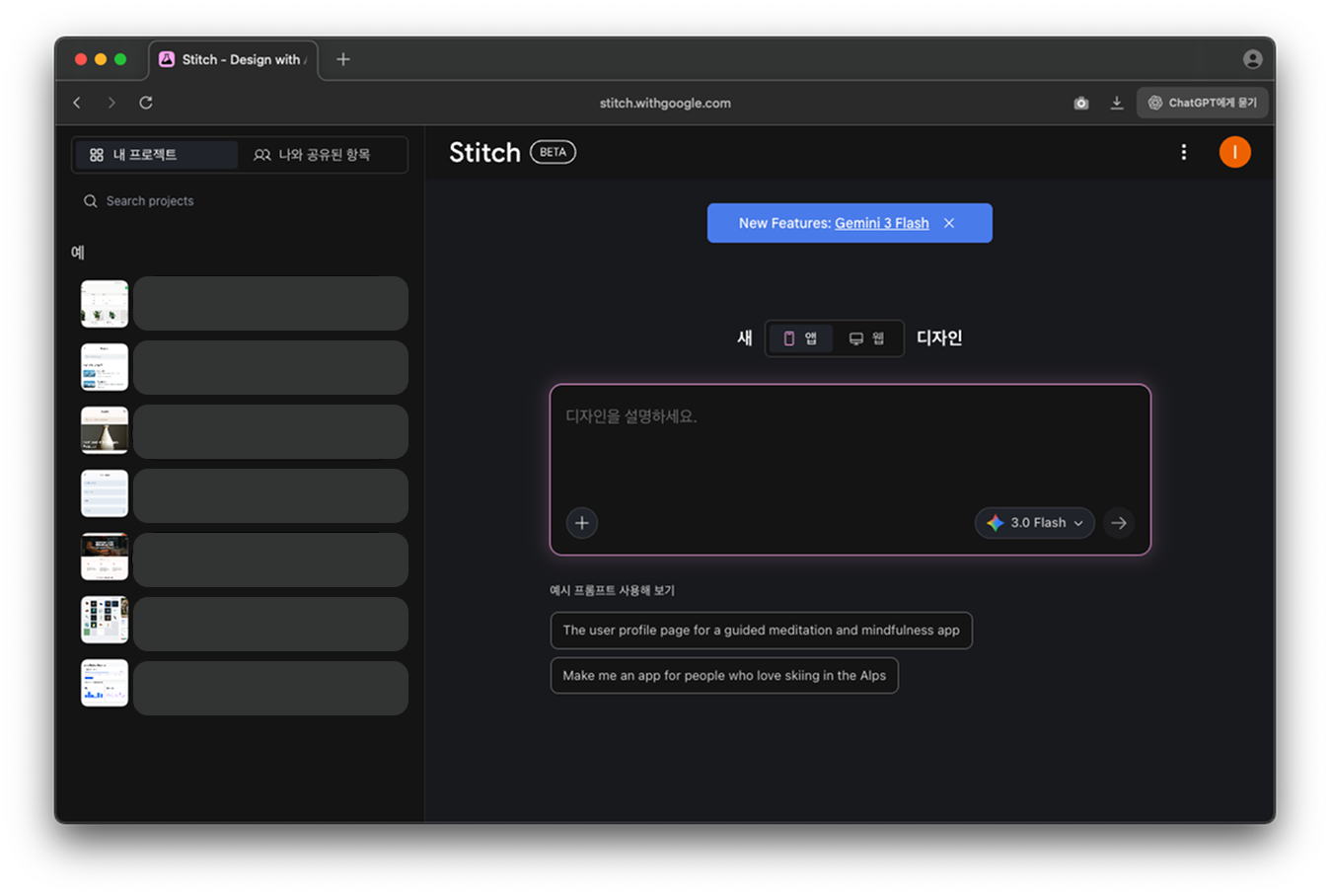Open the project thumbnail showing potted plants
Screen dimensions: 1330x896
click(105, 303)
